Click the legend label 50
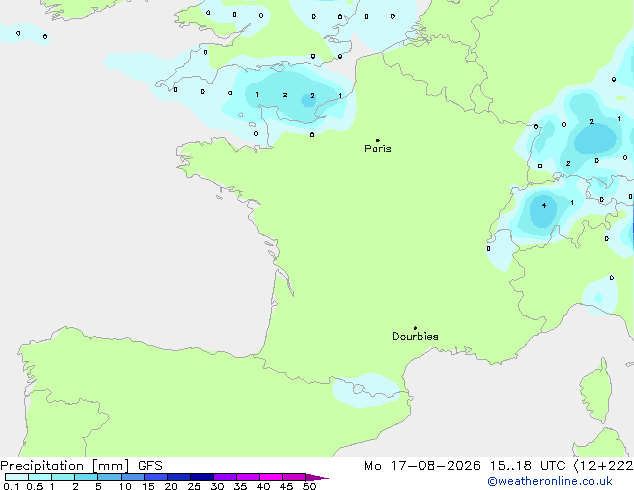Viewport: 634px width, 490px height. [309, 486]
